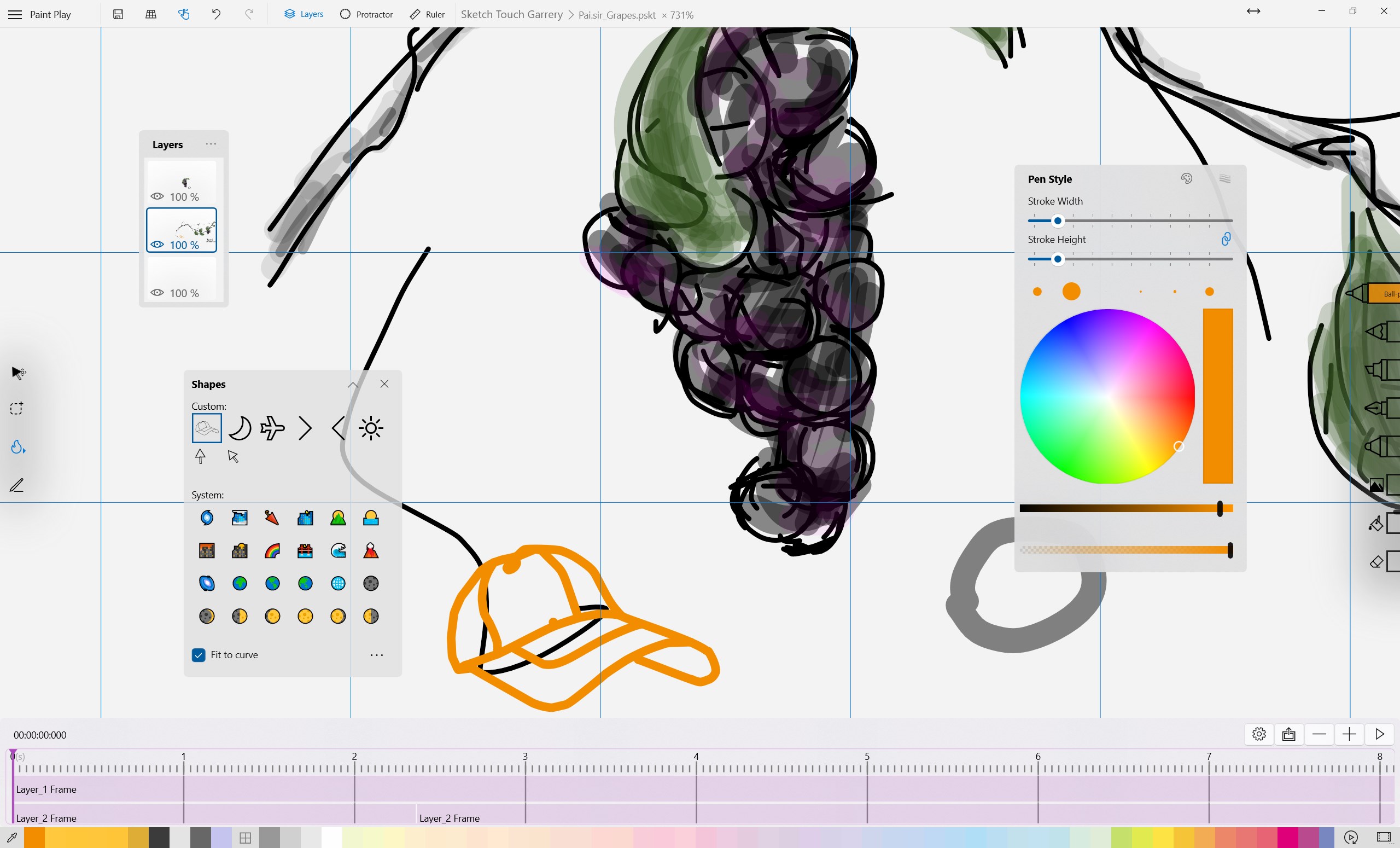
Task: Select the Fill bucket tool on left sidebar
Action: [x=17, y=447]
